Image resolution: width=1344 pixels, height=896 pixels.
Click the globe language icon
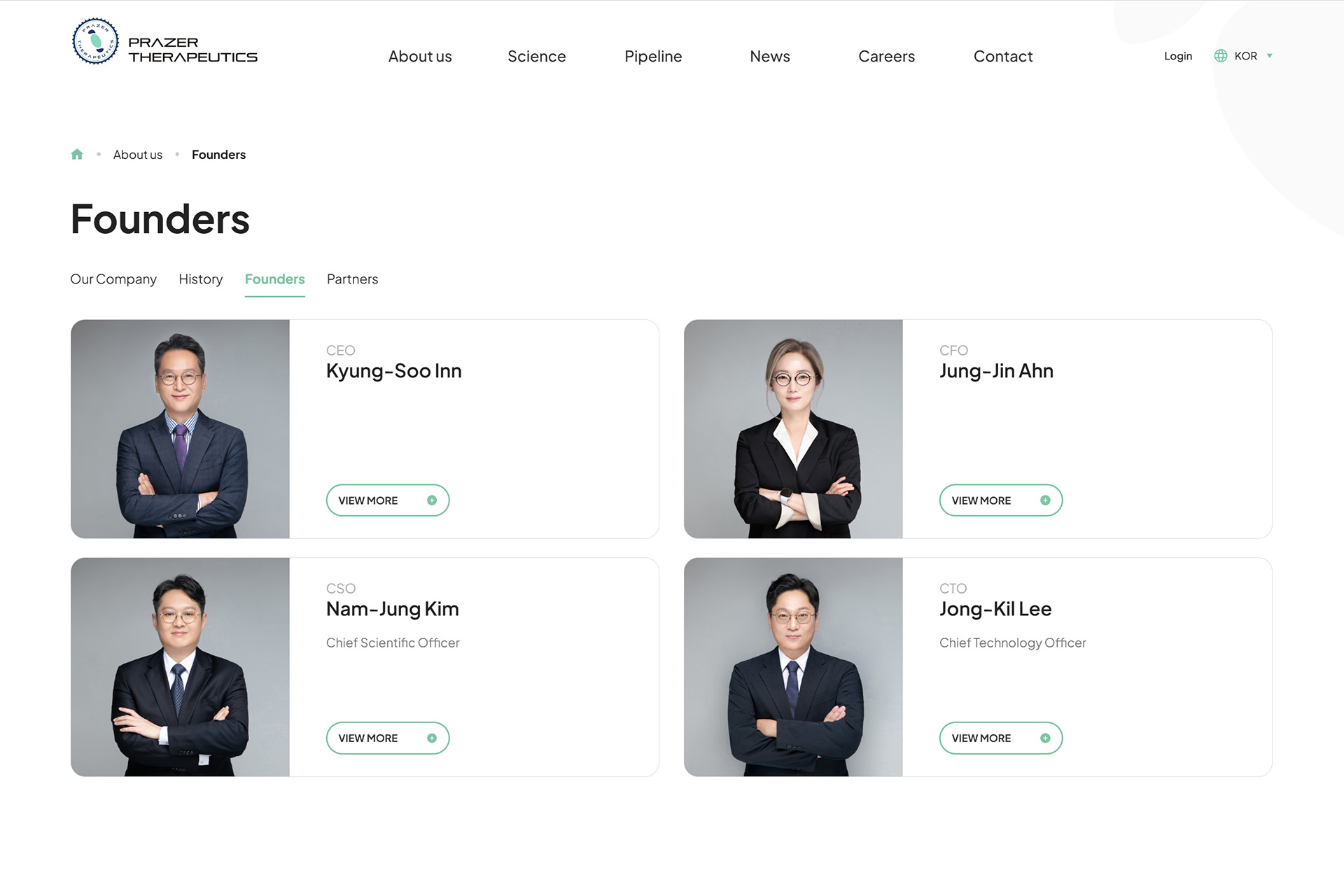point(1220,56)
